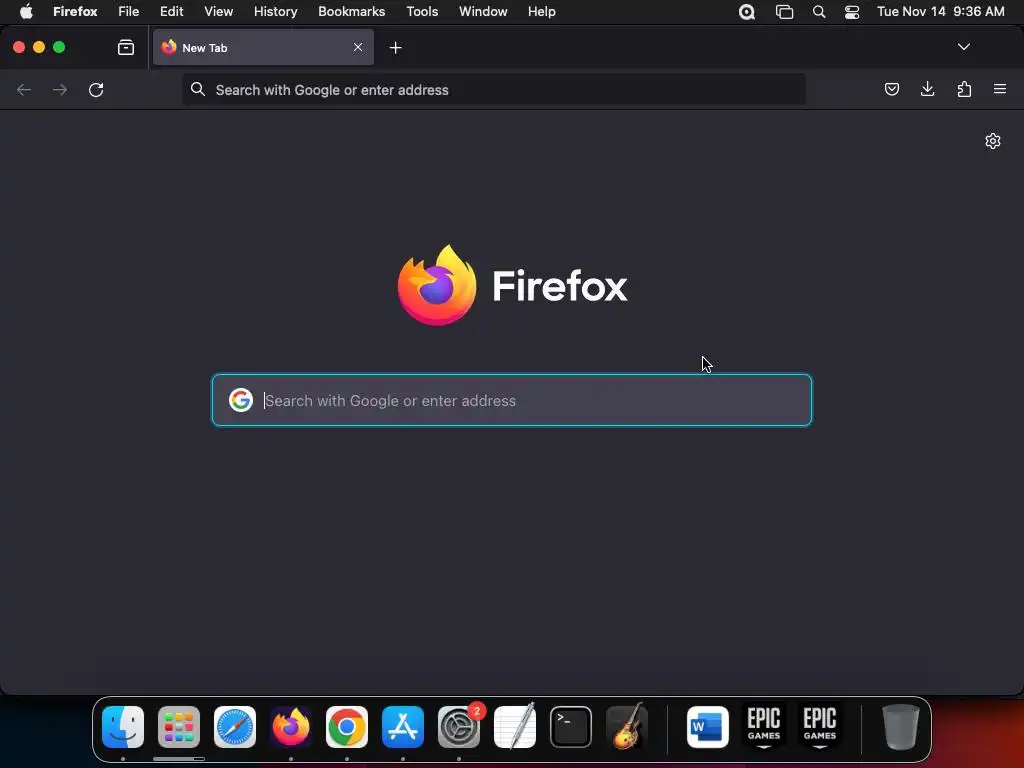This screenshot has height=768, width=1024.
Task: Open the Bookmarks menu
Action: tap(351, 12)
